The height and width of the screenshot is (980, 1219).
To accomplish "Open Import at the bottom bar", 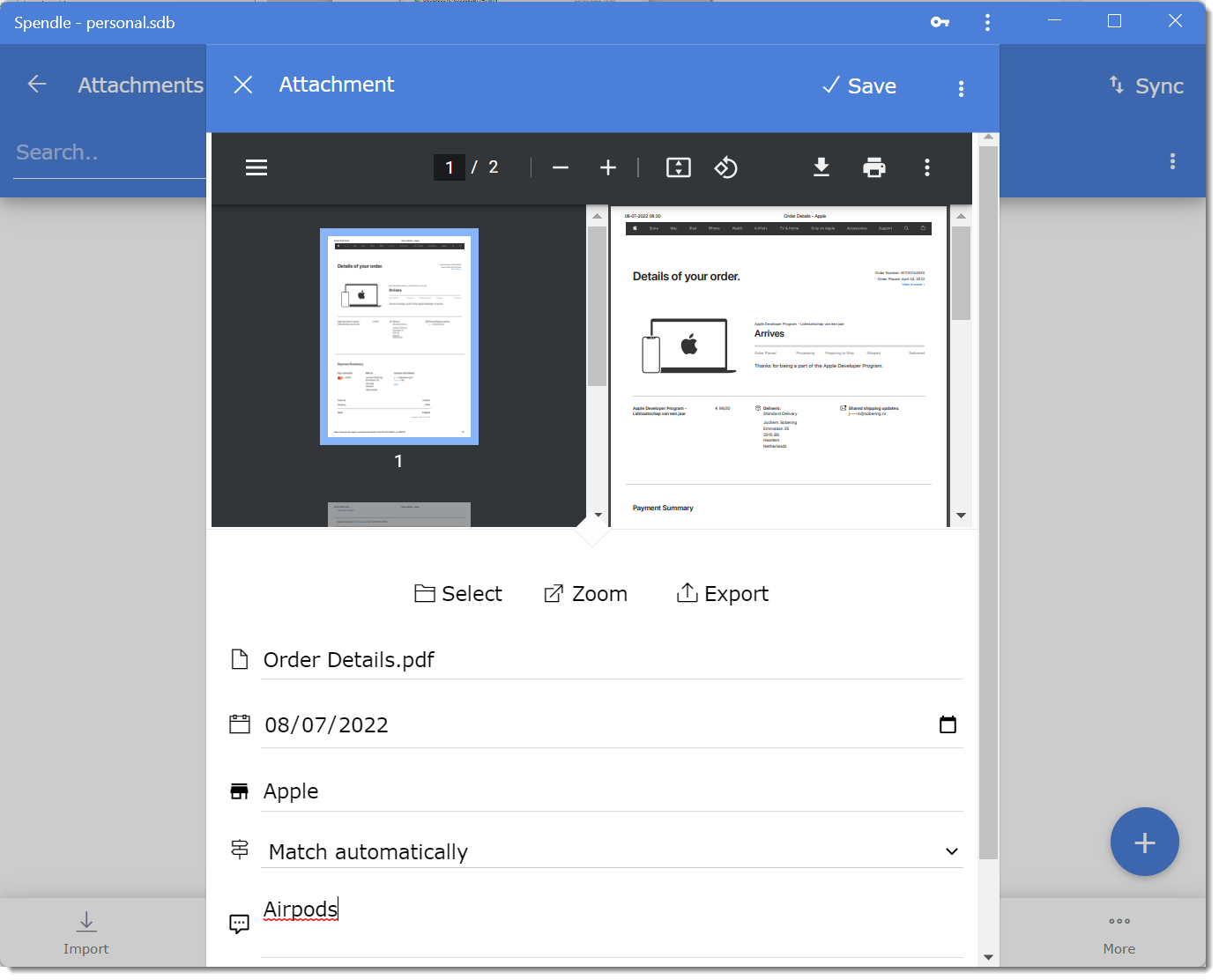I will 86,933.
